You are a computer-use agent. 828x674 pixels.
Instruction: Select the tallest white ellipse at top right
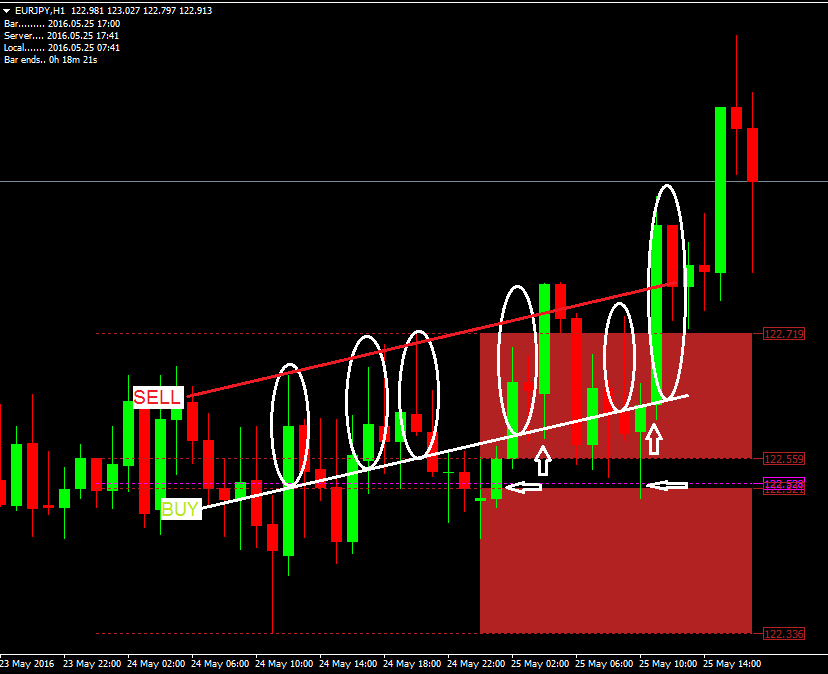tap(667, 292)
